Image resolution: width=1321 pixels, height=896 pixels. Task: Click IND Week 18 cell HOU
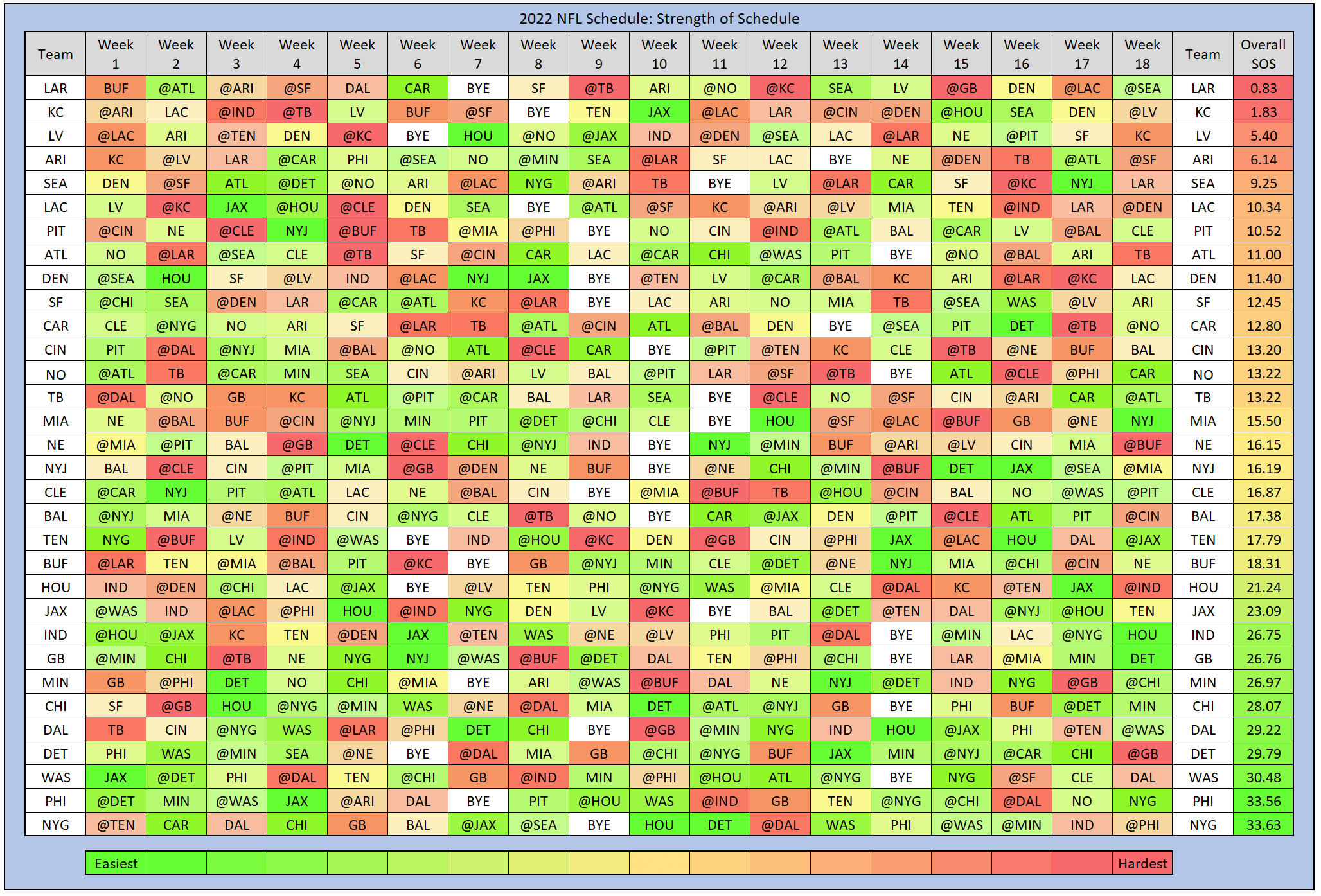[x=1142, y=635]
